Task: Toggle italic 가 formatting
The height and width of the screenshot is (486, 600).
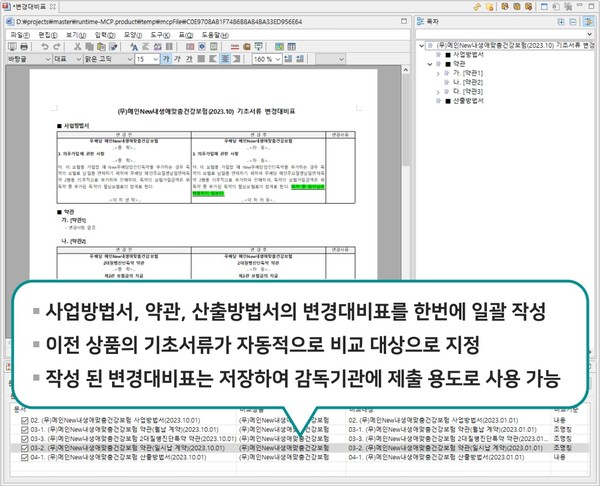Action: 178,59
